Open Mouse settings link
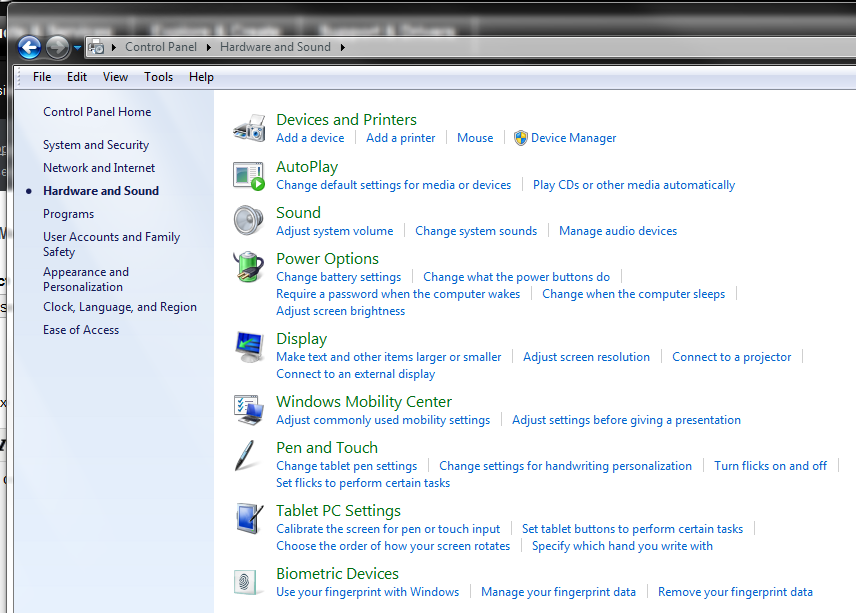 tap(475, 138)
